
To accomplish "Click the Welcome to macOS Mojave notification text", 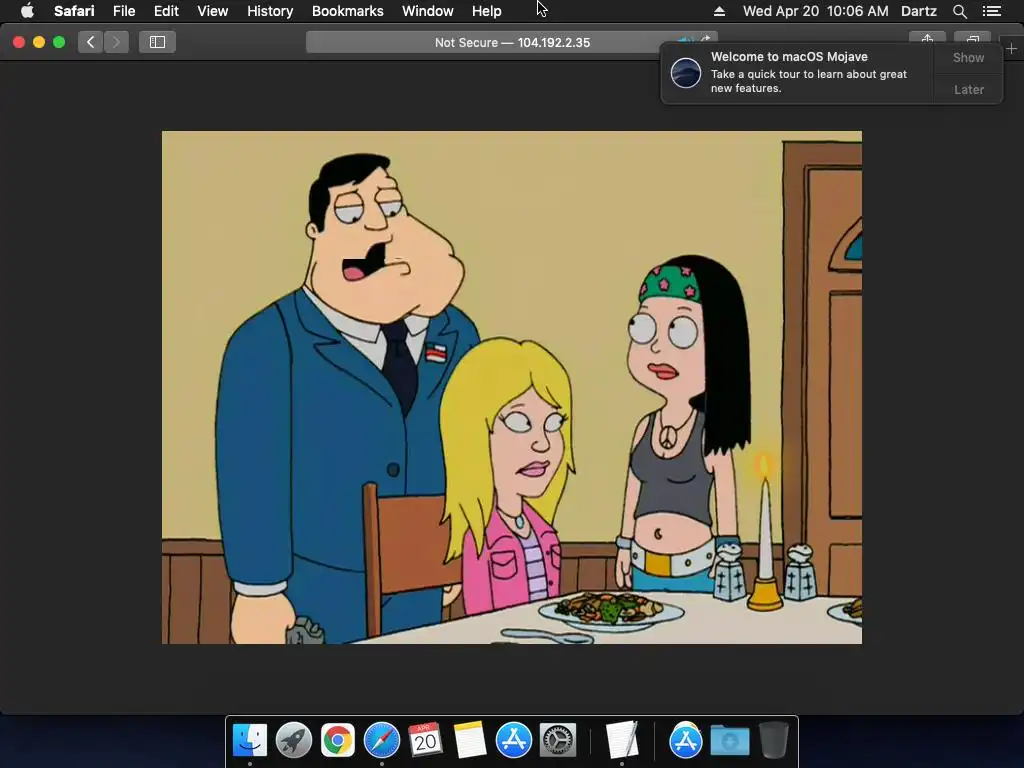I will [x=789, y=57].
